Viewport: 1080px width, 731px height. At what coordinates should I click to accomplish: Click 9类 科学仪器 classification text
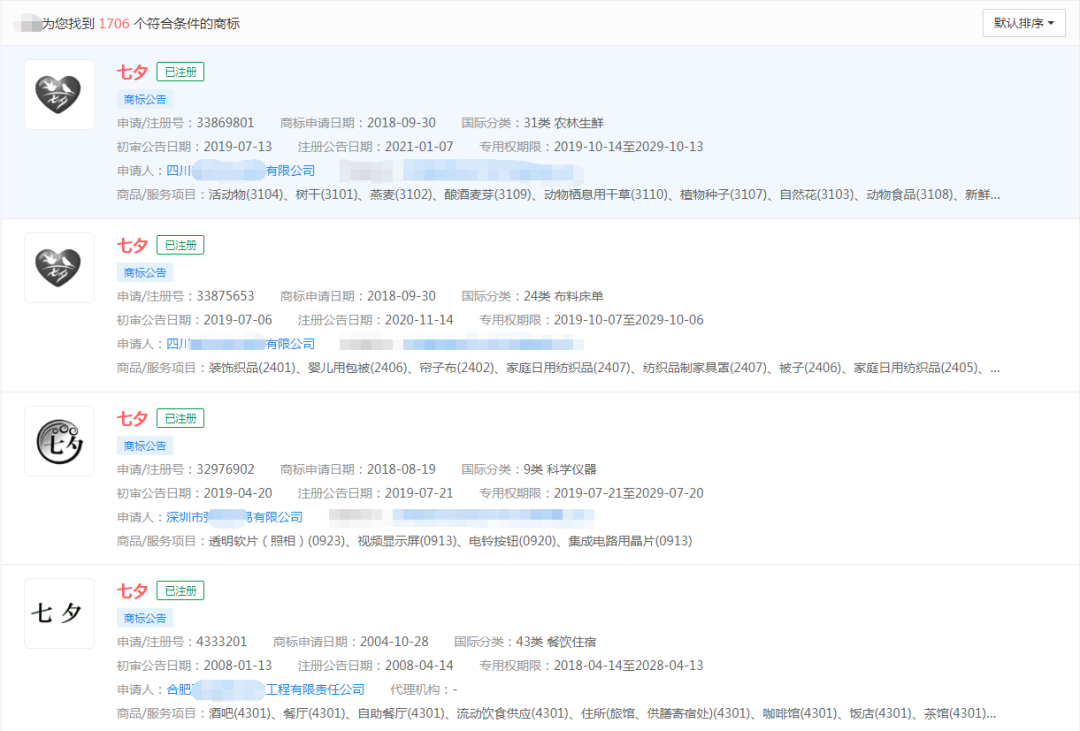pyautogui.click(x=560, y=469)
